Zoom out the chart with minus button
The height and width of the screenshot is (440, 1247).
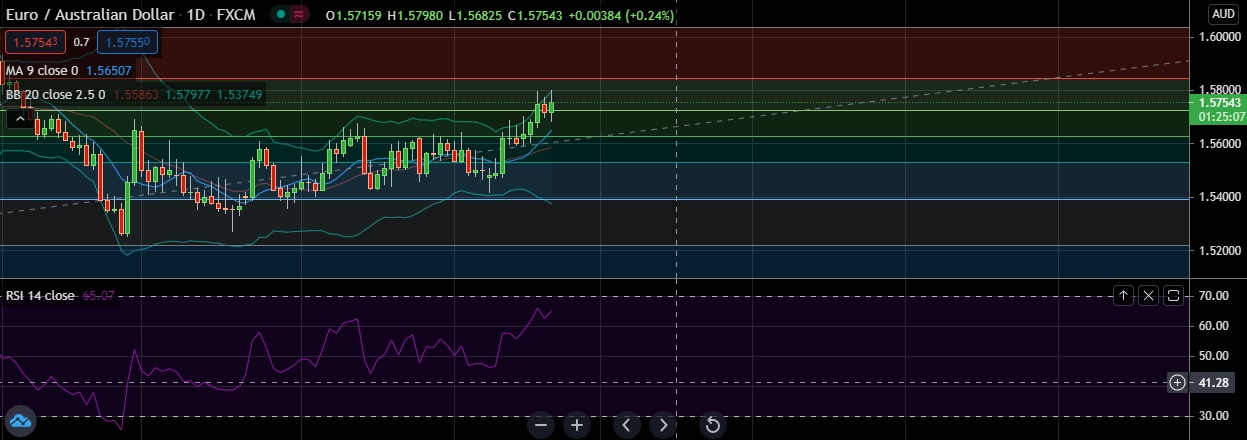[x=541, y=425]
